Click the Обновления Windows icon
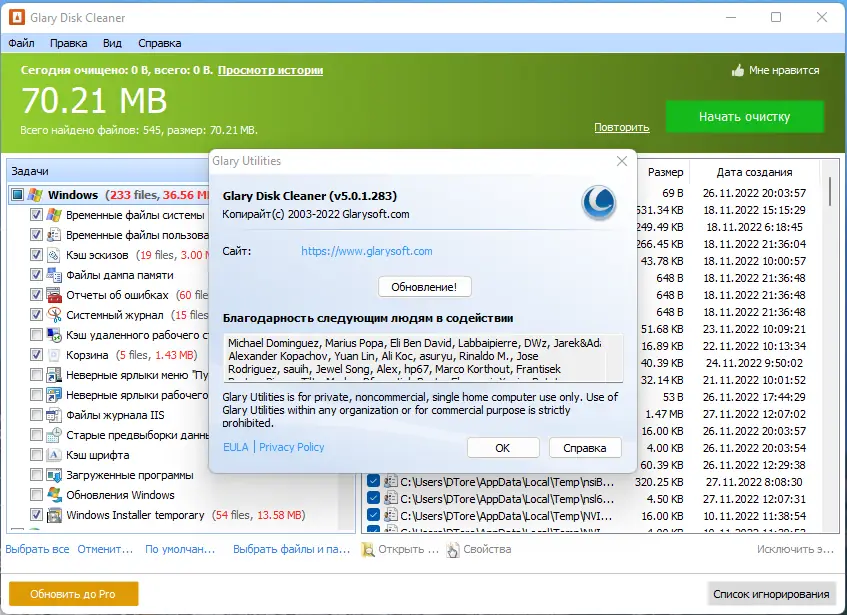The height and width of the screenshot is (615, 847). (53, 495)
